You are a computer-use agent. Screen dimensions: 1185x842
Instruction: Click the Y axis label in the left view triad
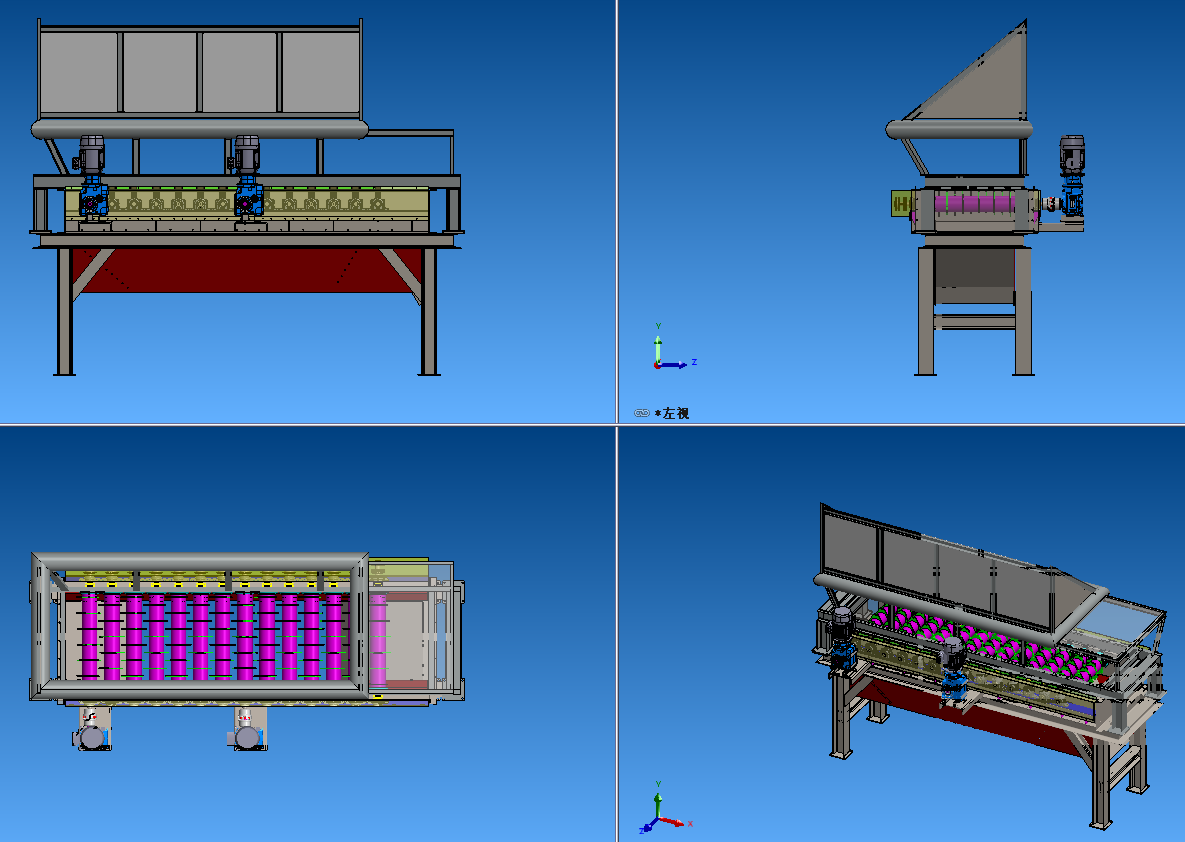(x=658, y=325)
